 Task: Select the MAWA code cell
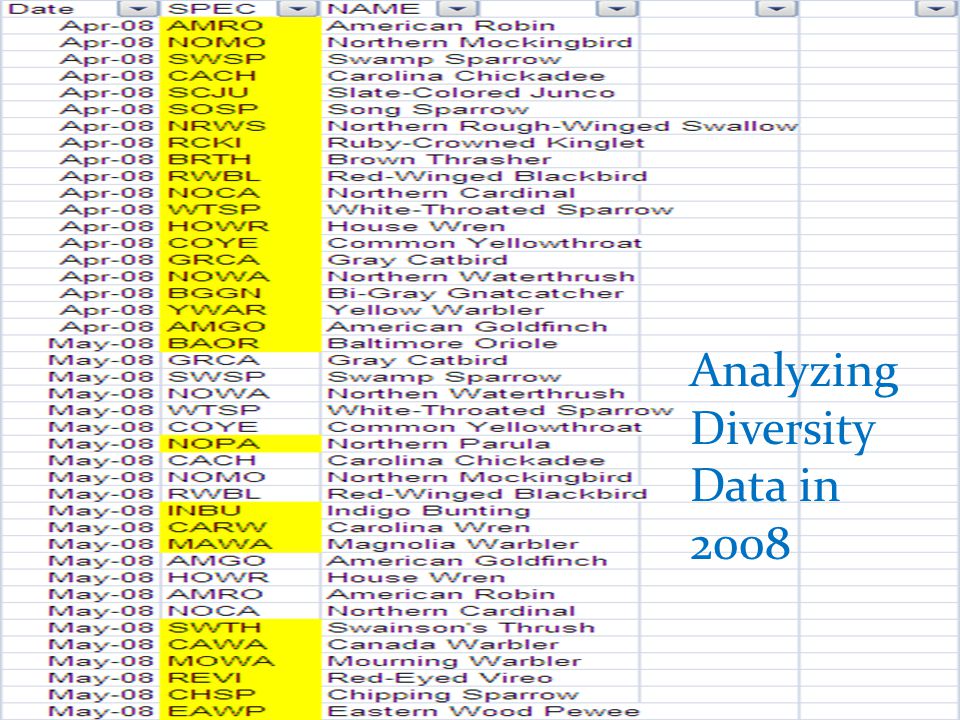pyautogui.click(x=240, y=544)
